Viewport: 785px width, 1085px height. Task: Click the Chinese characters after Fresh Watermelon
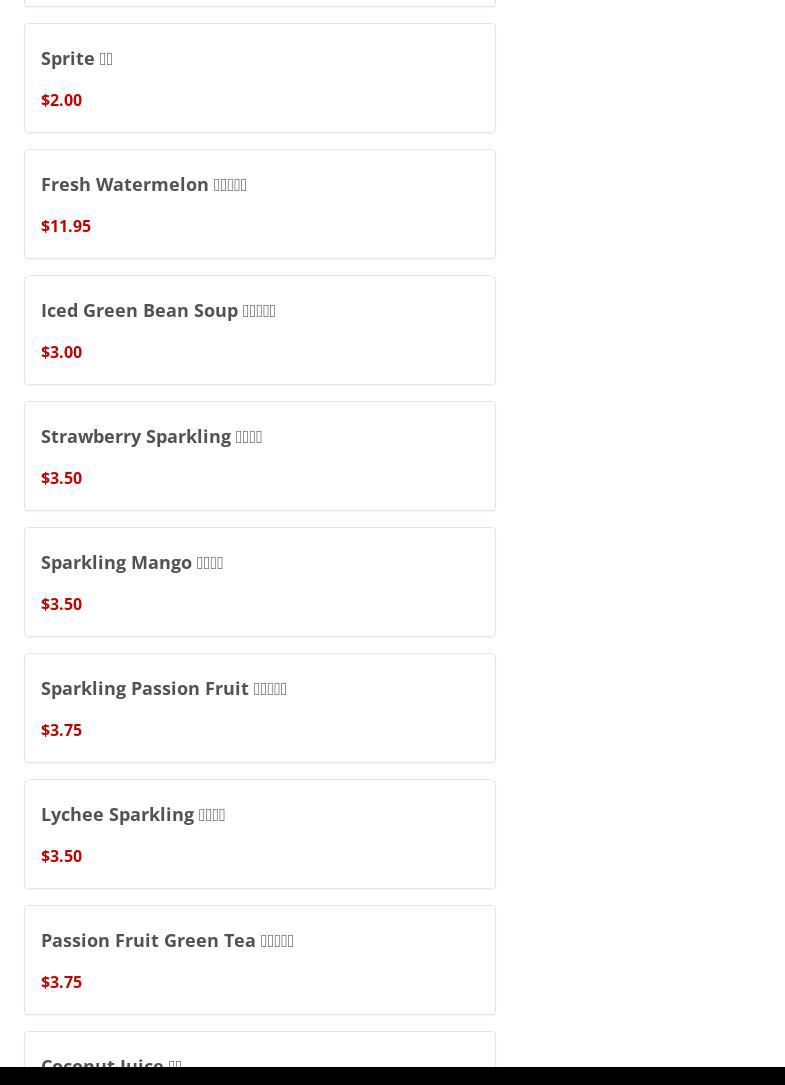pyautogui.click(x=230, y=185)
